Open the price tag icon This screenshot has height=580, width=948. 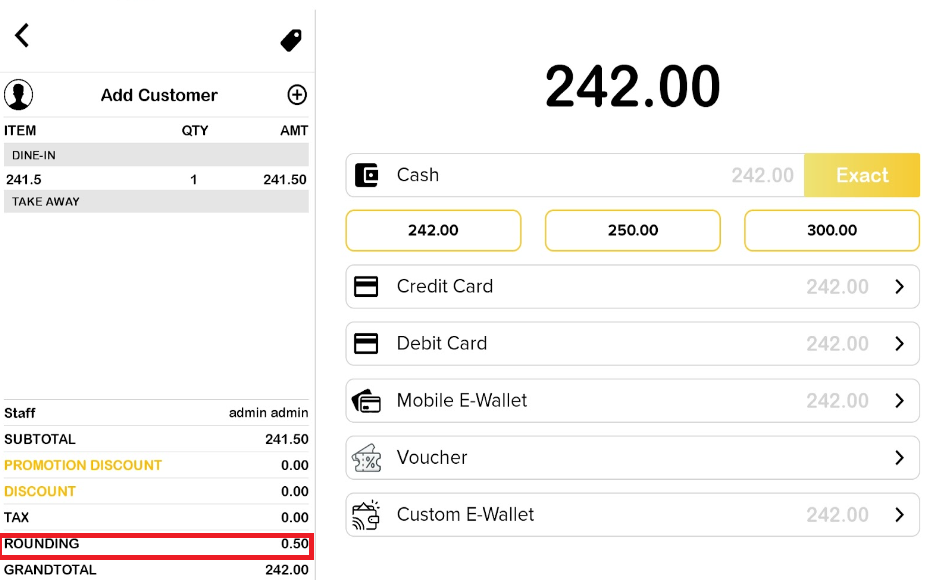point(291,40)
